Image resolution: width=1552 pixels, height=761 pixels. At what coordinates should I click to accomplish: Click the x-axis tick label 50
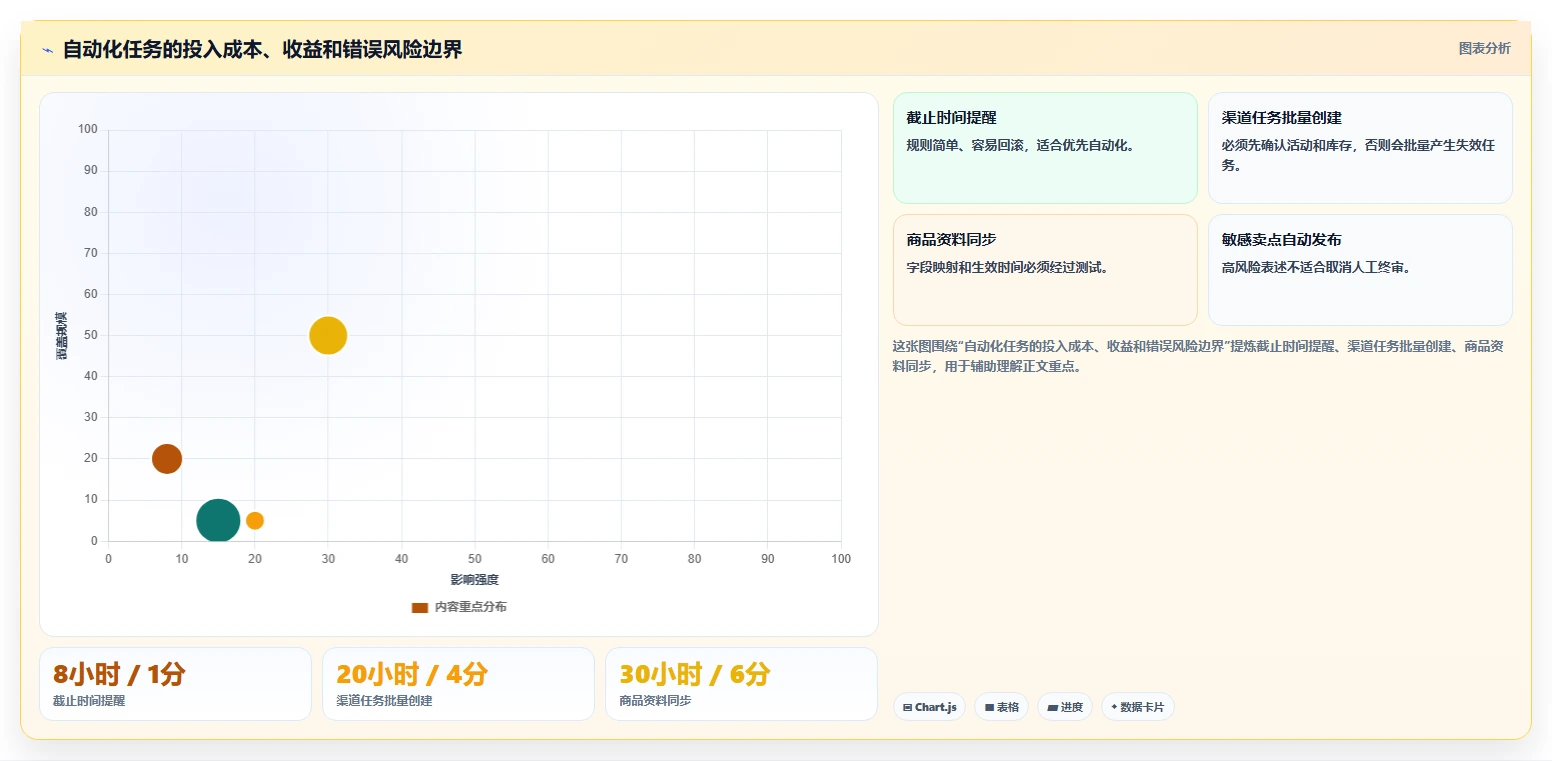pos(475,559)
